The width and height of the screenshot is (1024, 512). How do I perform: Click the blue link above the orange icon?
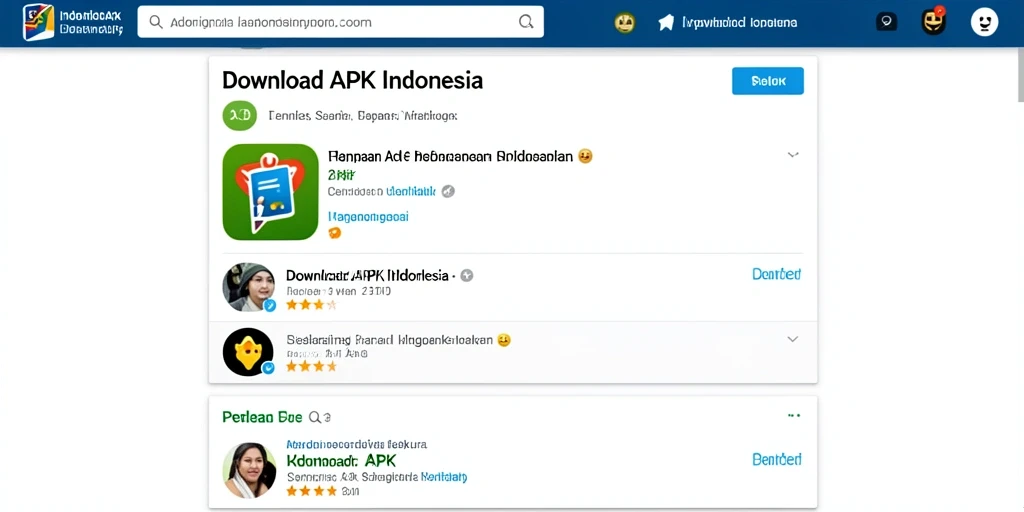pyautogui.click(x=368, y=217)
